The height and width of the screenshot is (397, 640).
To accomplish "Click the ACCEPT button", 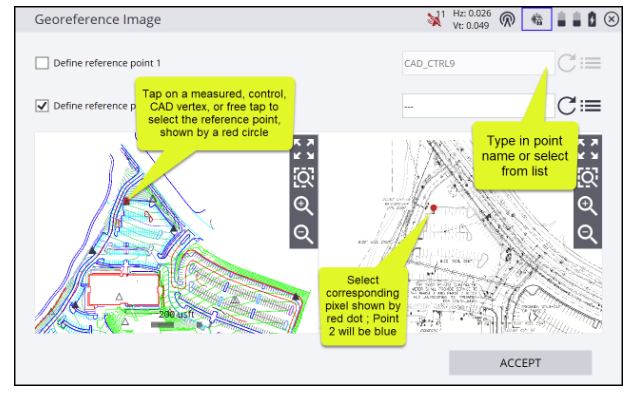I will [x=520, y=363].
